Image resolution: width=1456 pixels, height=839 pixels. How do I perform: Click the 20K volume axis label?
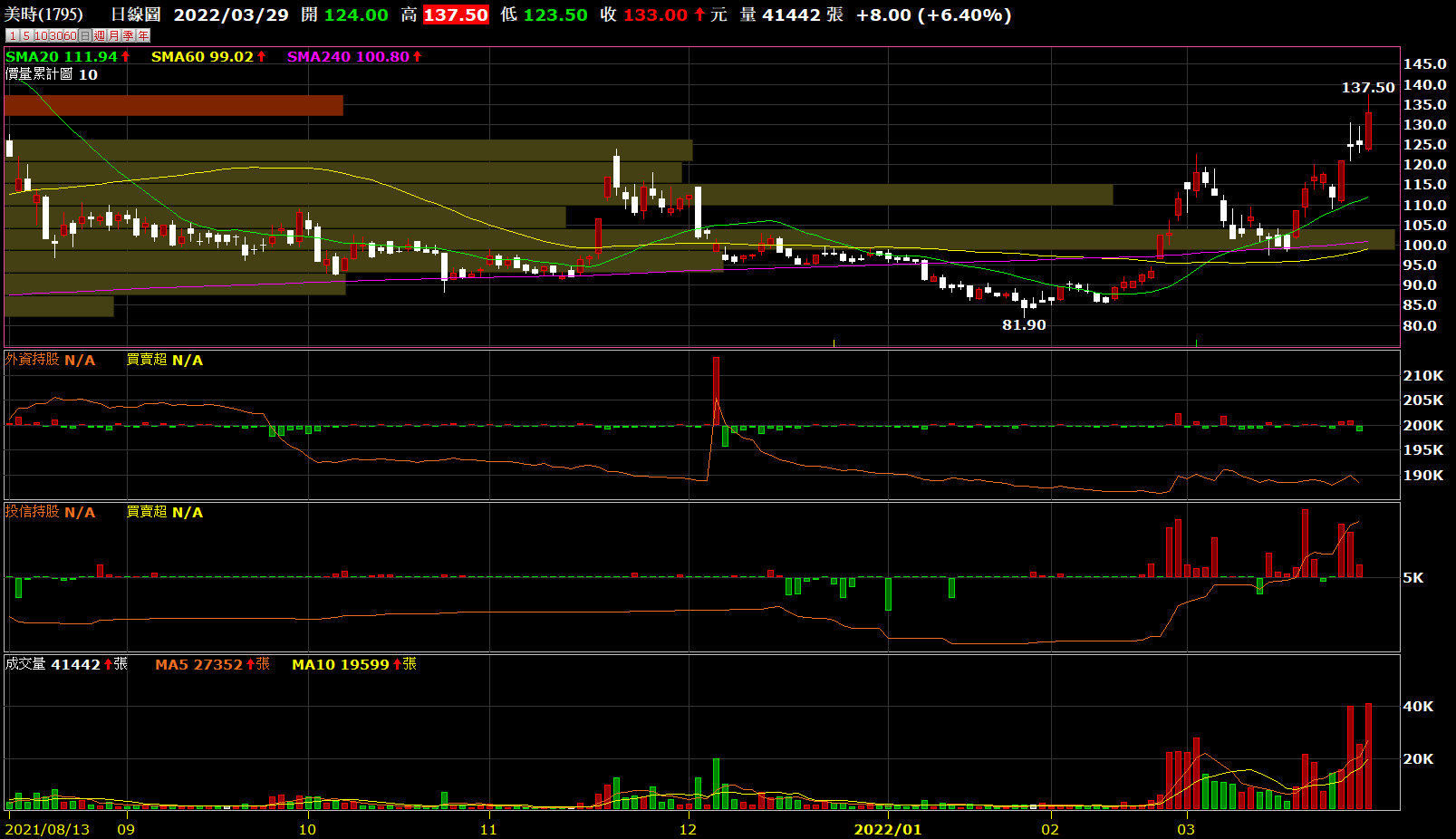click(x=1418, y=758)
